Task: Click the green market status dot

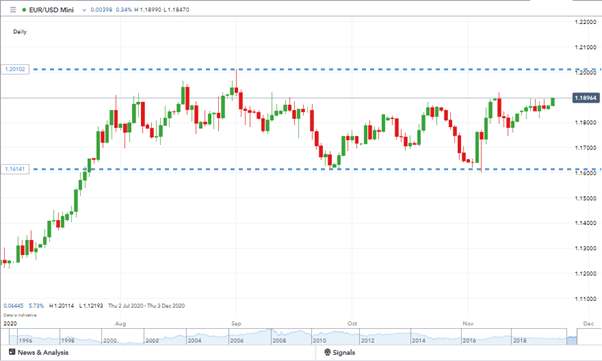Action: [x=24, y=10]
